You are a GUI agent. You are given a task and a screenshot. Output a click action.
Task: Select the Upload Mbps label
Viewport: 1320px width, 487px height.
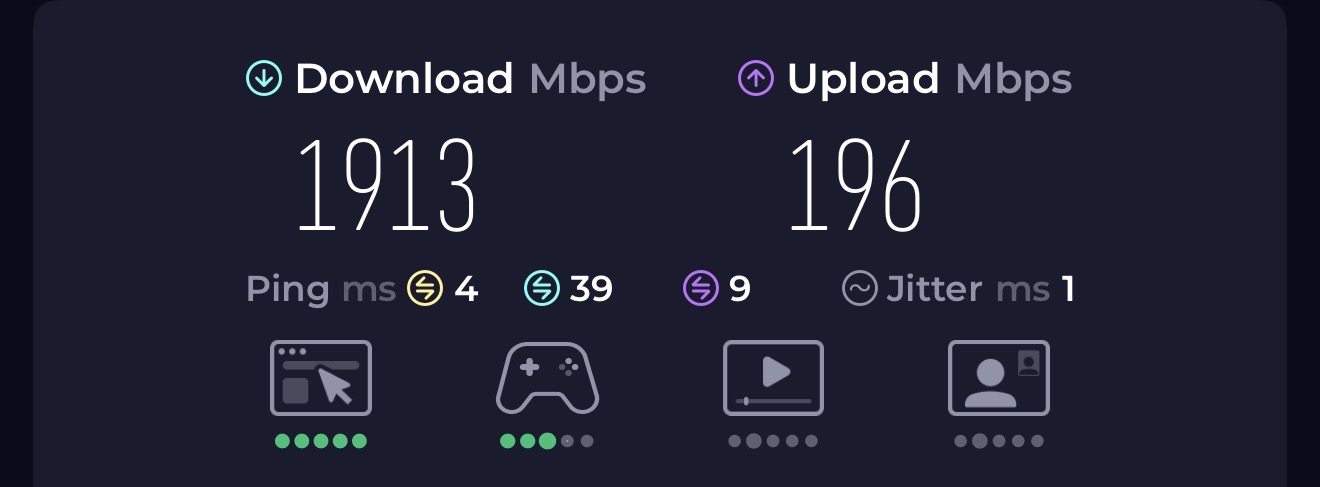(929, 79)
